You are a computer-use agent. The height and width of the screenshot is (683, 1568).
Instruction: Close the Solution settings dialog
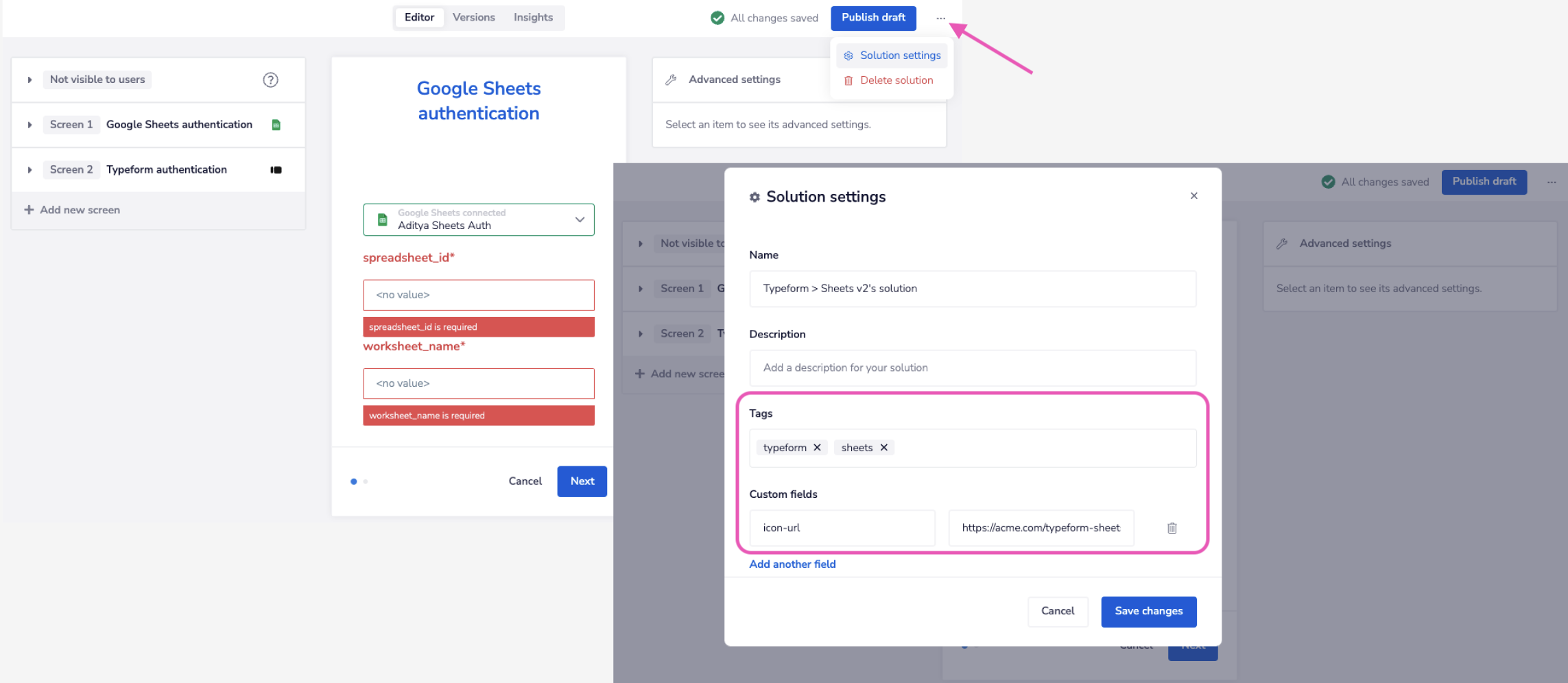pyautogui.click(x=1193, y=195)
